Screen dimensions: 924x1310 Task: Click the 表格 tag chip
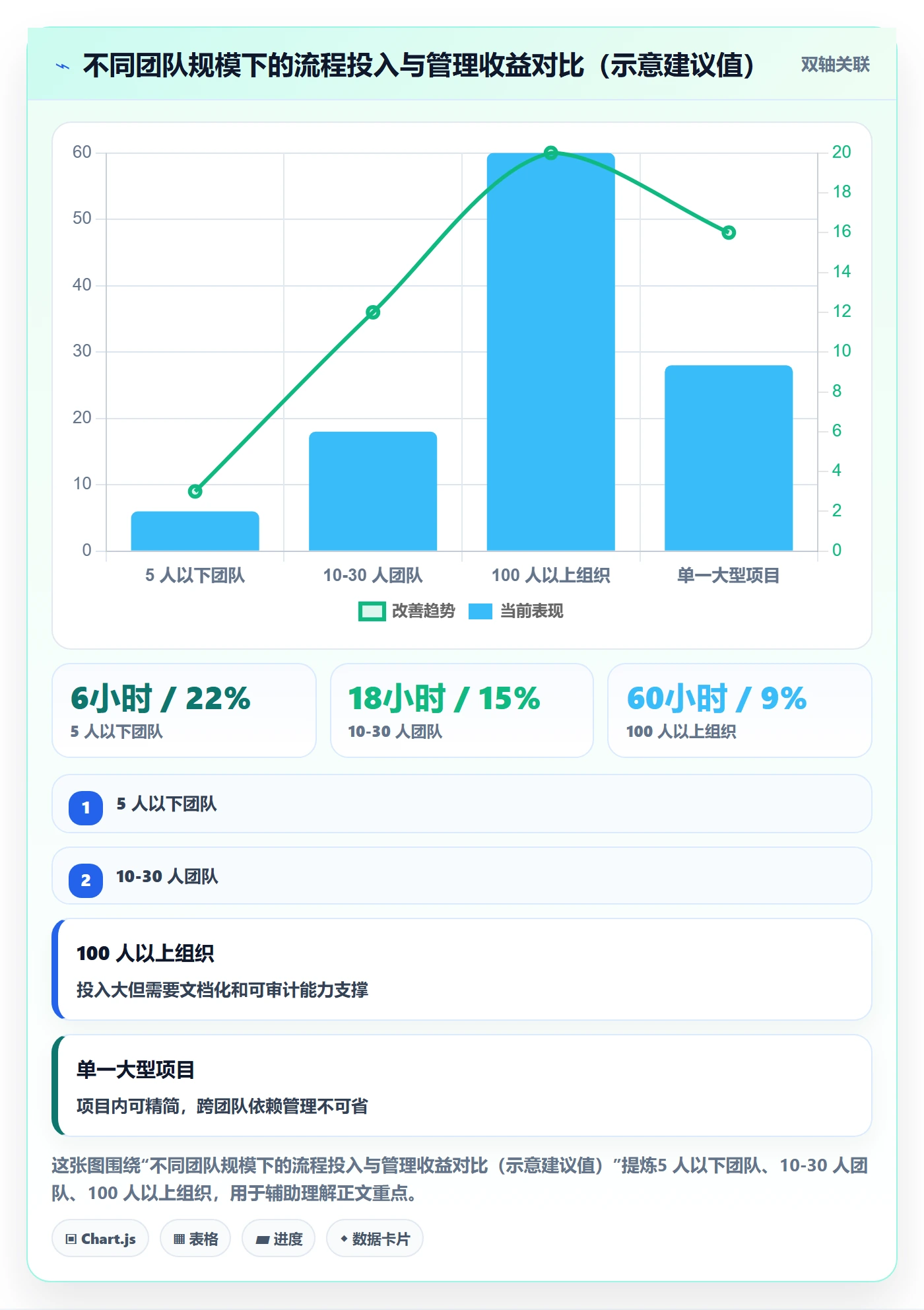click(x=195, y=1239)
